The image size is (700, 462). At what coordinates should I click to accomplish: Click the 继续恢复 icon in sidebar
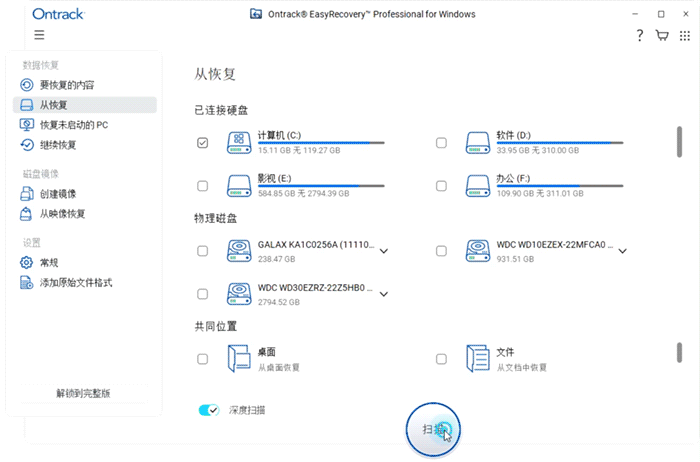click(27, 145)
